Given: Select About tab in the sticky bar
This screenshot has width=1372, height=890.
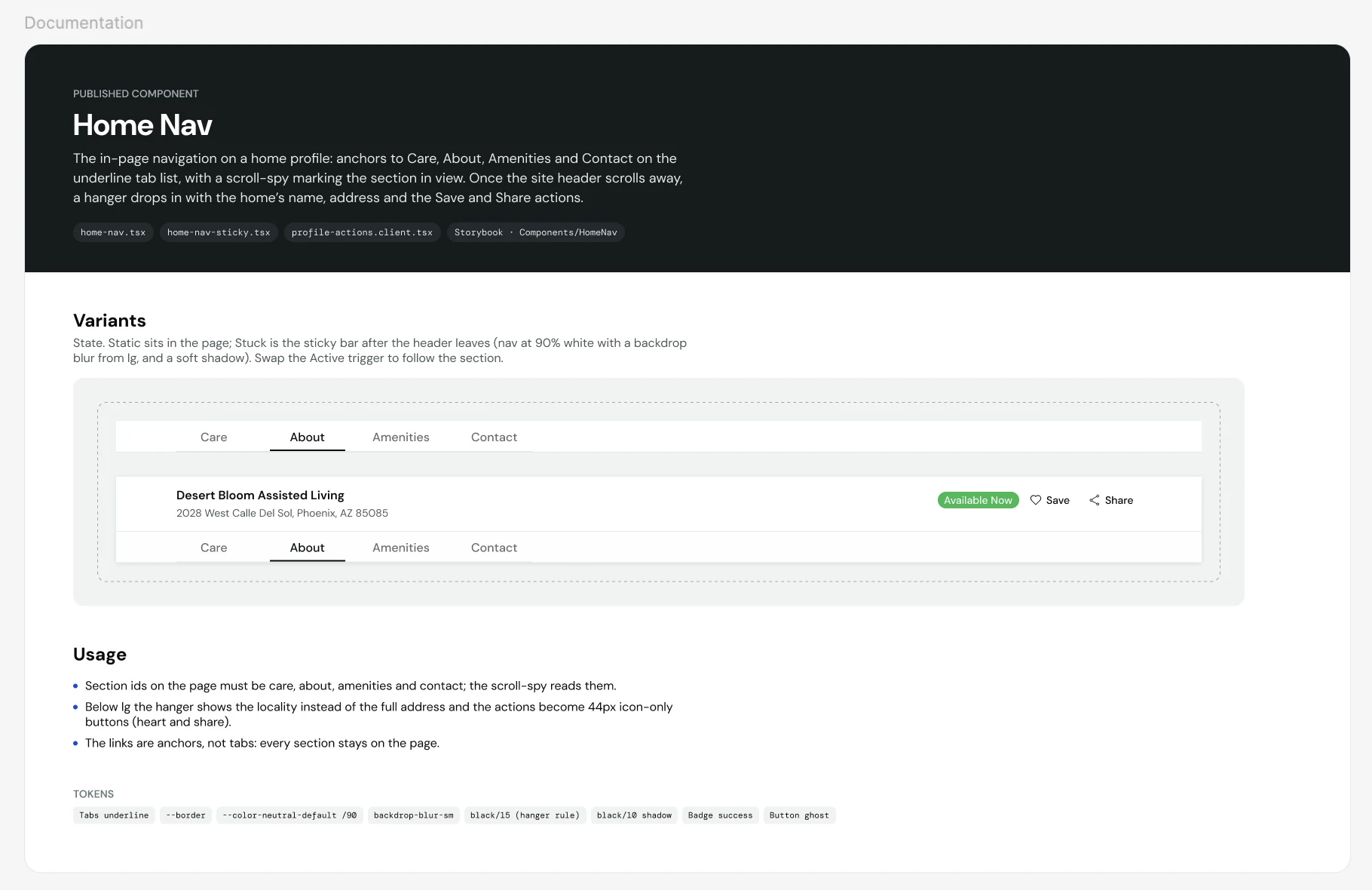Looking at the screenshot, I should tap(308, 548).
